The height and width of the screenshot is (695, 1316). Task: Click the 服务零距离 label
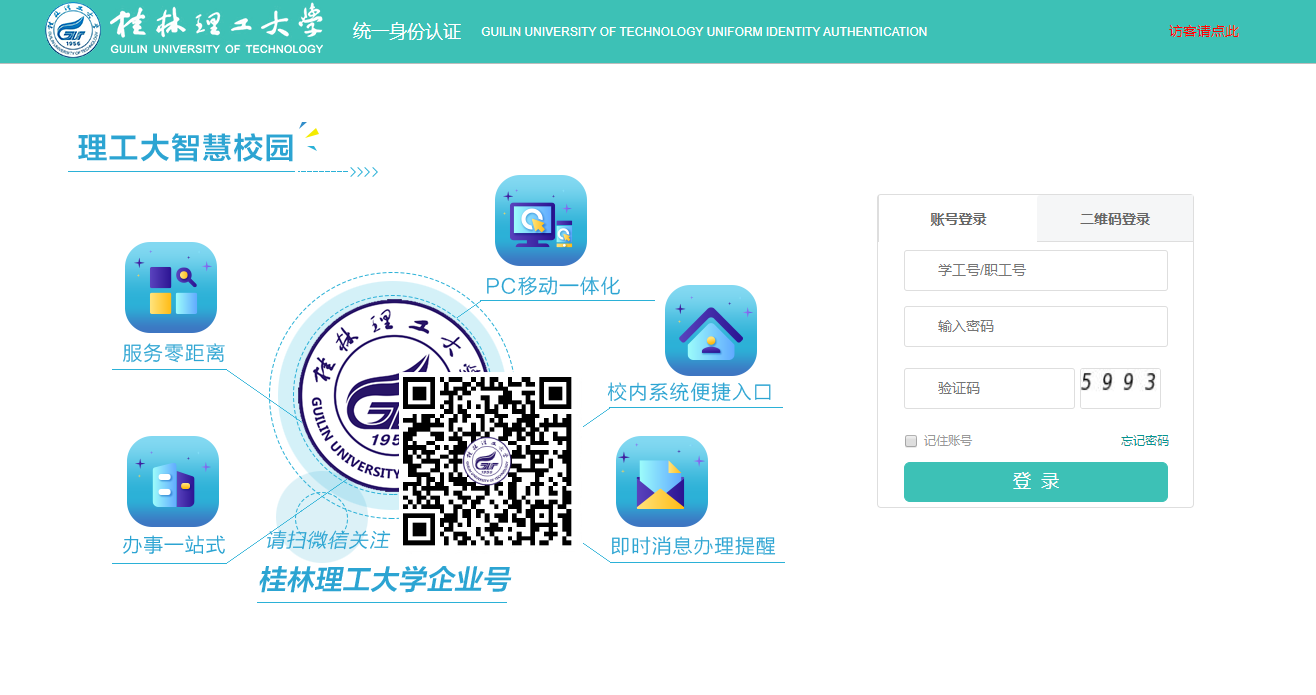coord(173,353)
